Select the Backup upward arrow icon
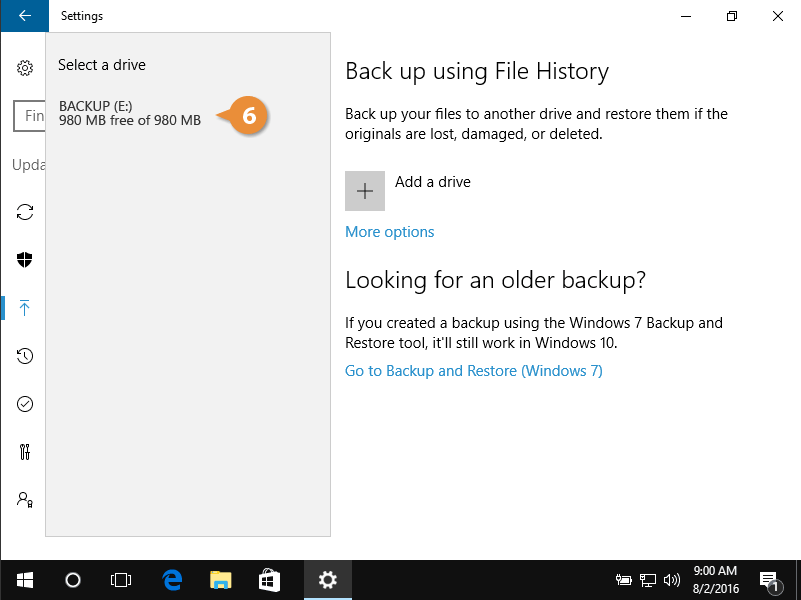Viewport: 801px width, 600px height. [x=25, y=307]
